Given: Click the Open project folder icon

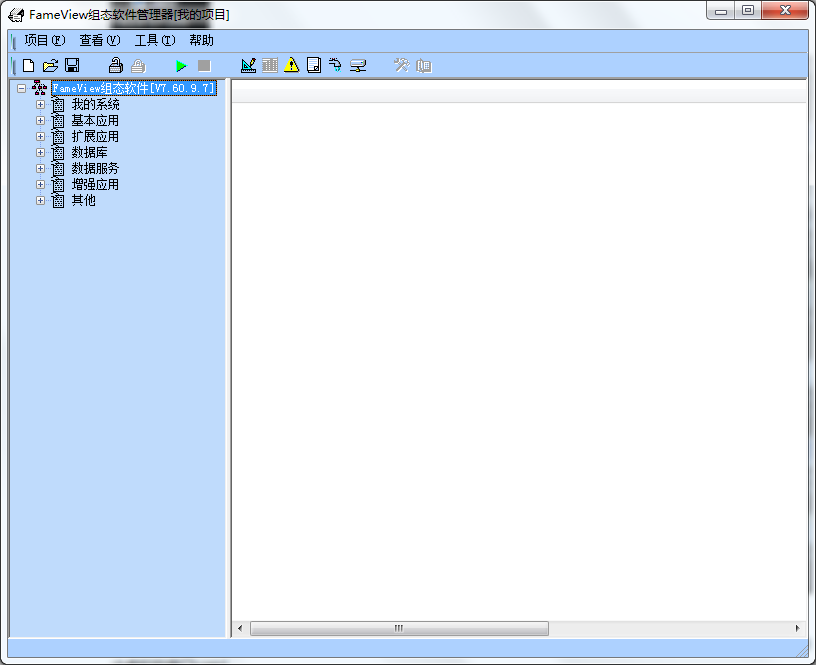Looking at the screenshot, I should pyautogui.click(x=50, y=66).
